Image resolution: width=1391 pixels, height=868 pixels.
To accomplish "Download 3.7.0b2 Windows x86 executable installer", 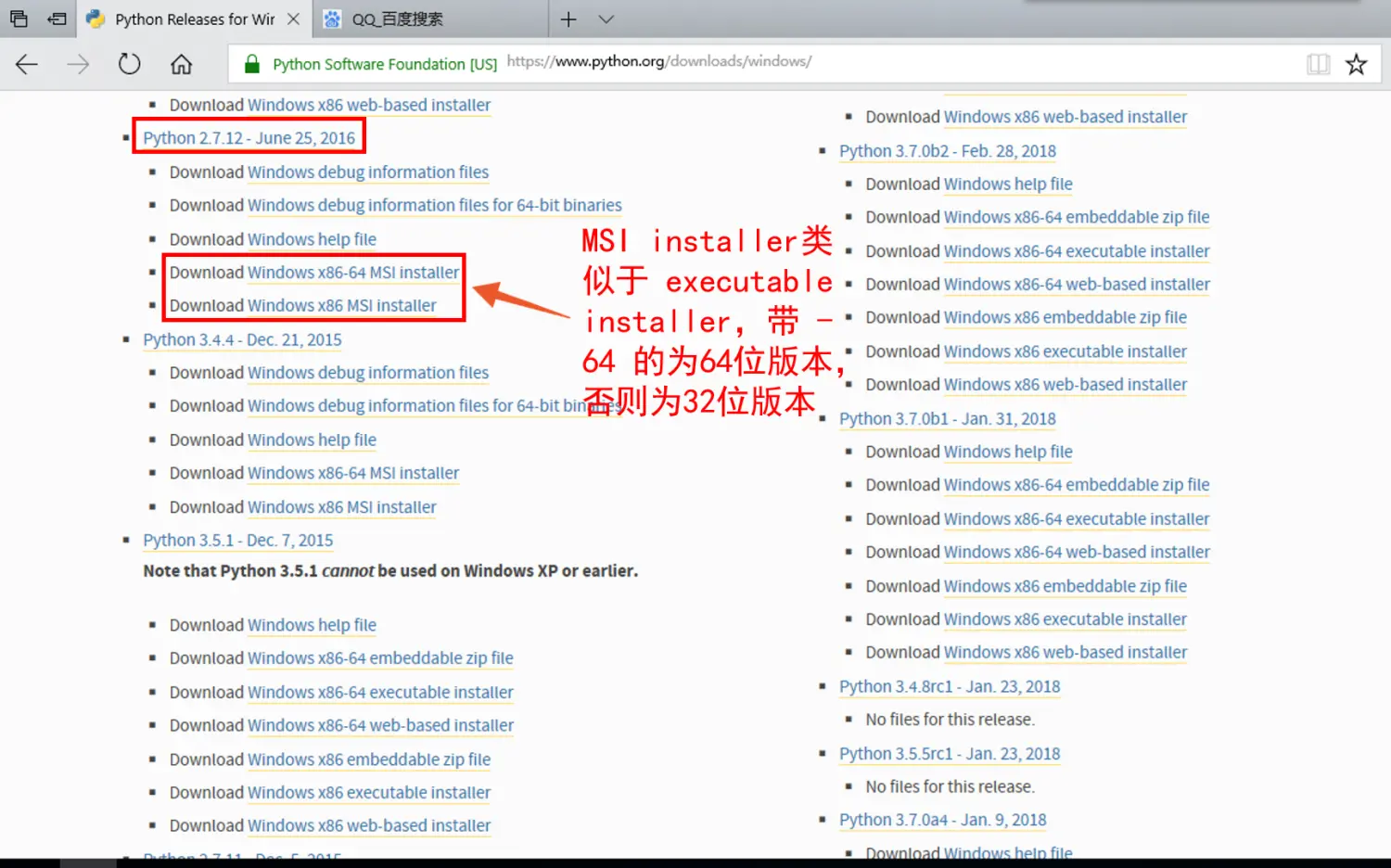I will pyautogui.click(x=1066, y=351).
